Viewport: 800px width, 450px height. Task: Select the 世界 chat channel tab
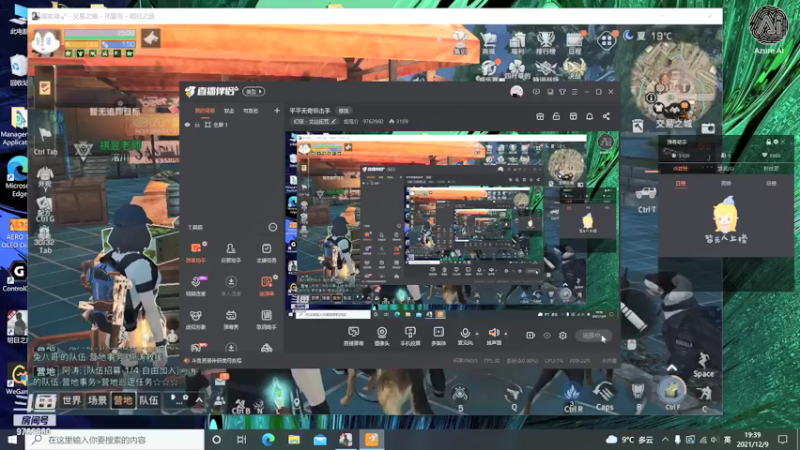pyautogui.click(x=71, y=401)
